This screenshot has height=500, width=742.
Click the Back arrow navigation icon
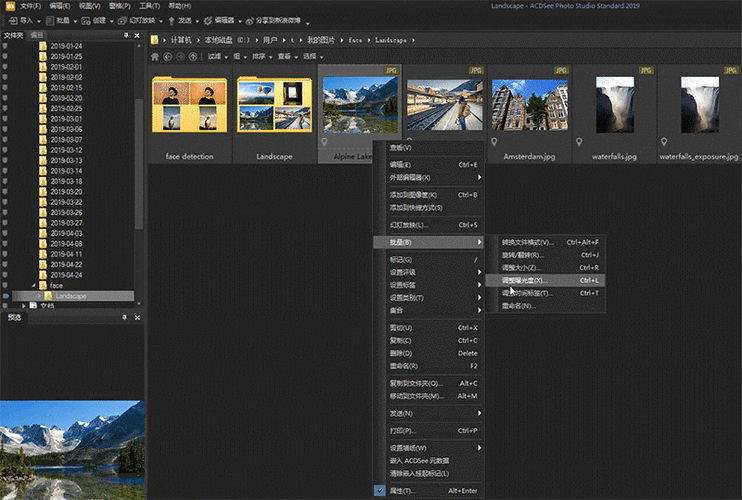tap(168, 57)
